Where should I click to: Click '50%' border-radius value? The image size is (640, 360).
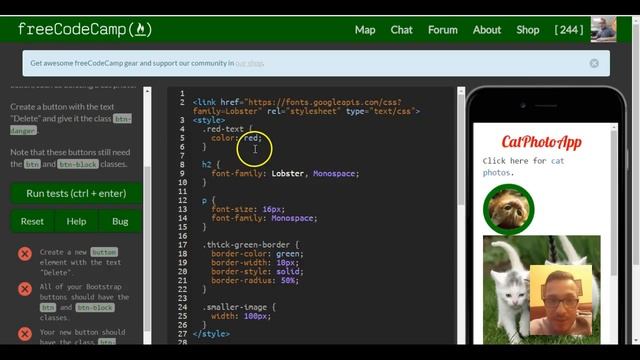click(x=287, y=280)
